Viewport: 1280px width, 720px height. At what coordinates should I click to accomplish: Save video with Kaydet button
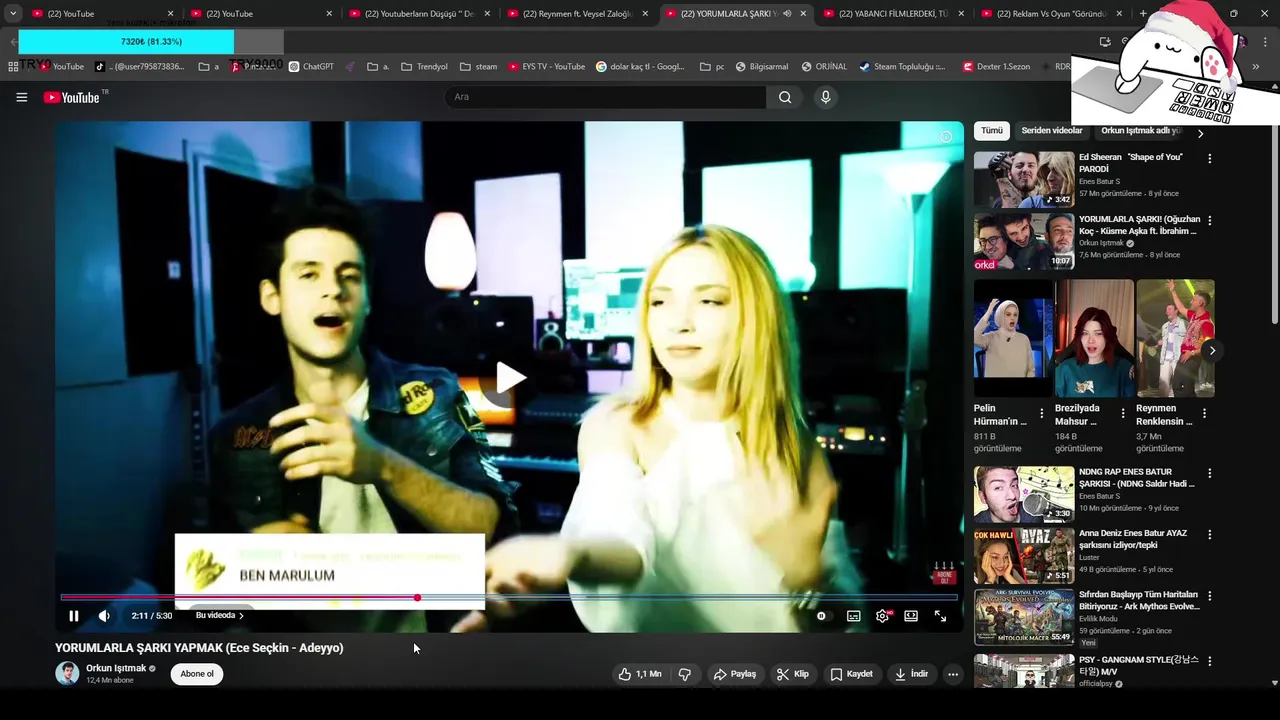[852, 674]
